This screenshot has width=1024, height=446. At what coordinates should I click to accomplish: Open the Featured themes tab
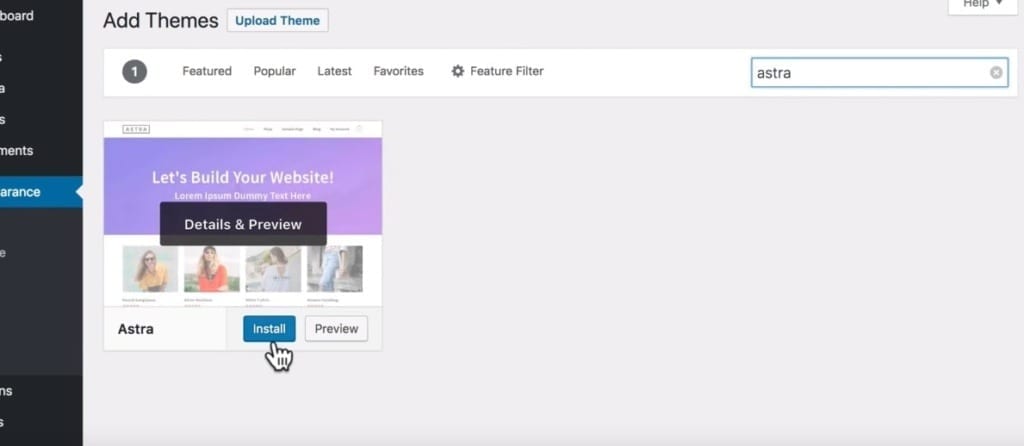[207, 71]
